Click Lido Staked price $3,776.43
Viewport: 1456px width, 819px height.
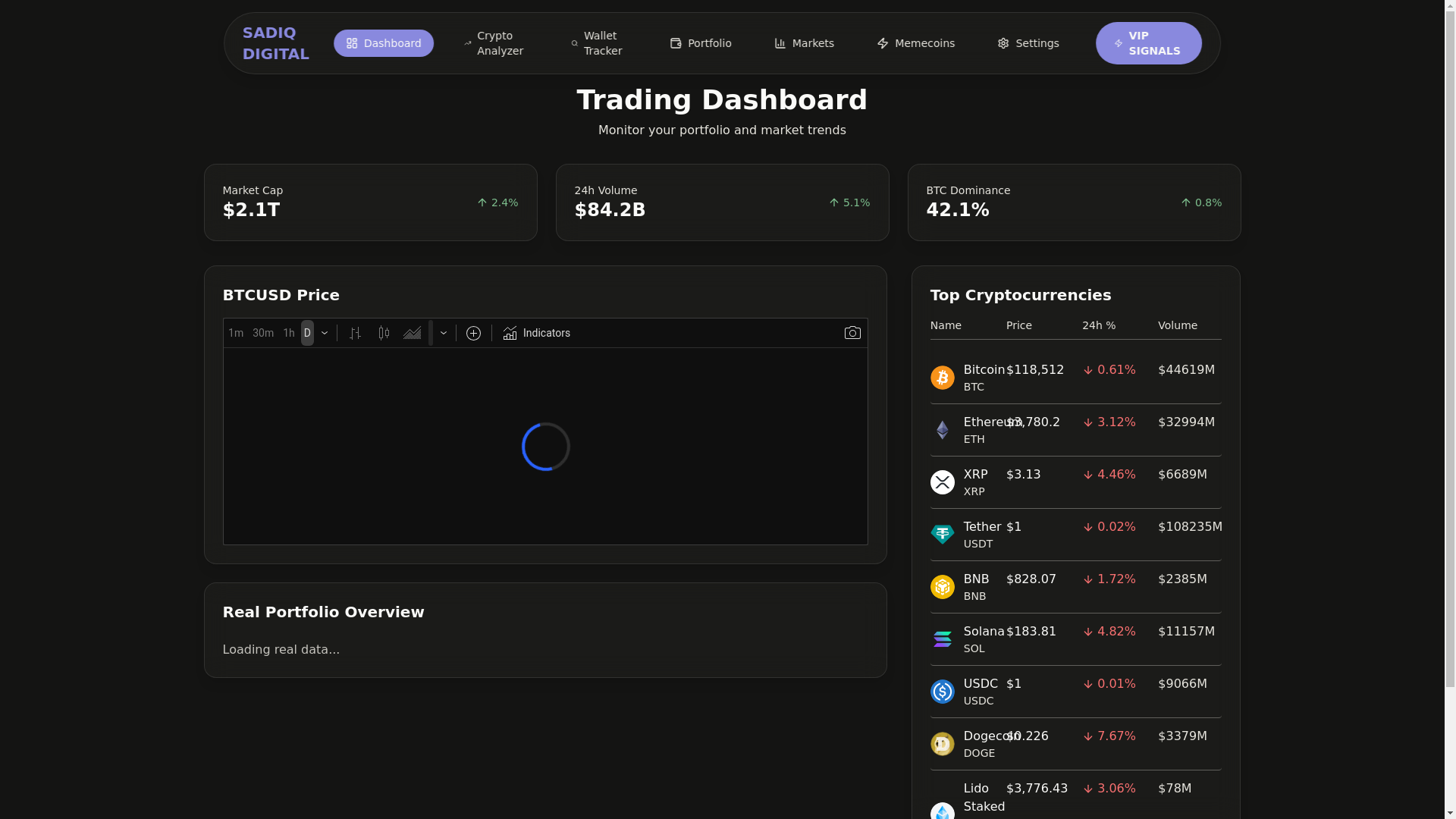[1037, 789]
